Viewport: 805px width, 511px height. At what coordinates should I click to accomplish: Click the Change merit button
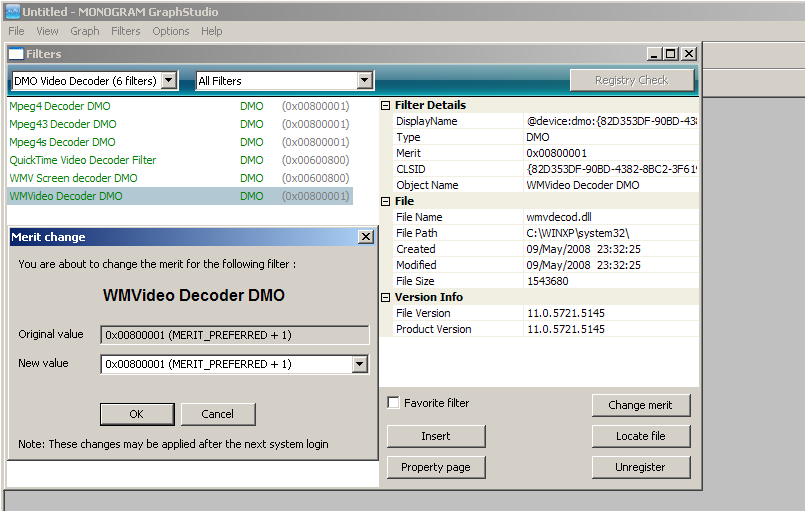click(x=641, y=405)
